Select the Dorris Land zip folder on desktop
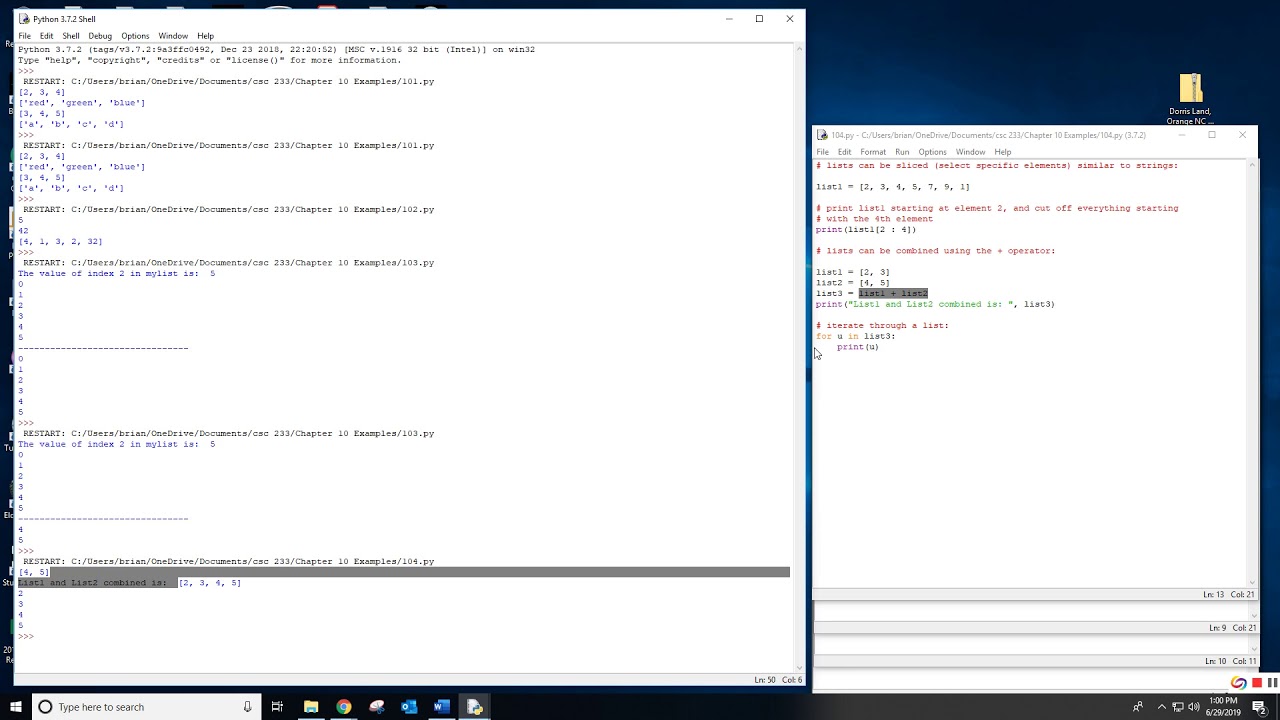Viewport: 1280px width, 720px height. [x=1190, y=99]
